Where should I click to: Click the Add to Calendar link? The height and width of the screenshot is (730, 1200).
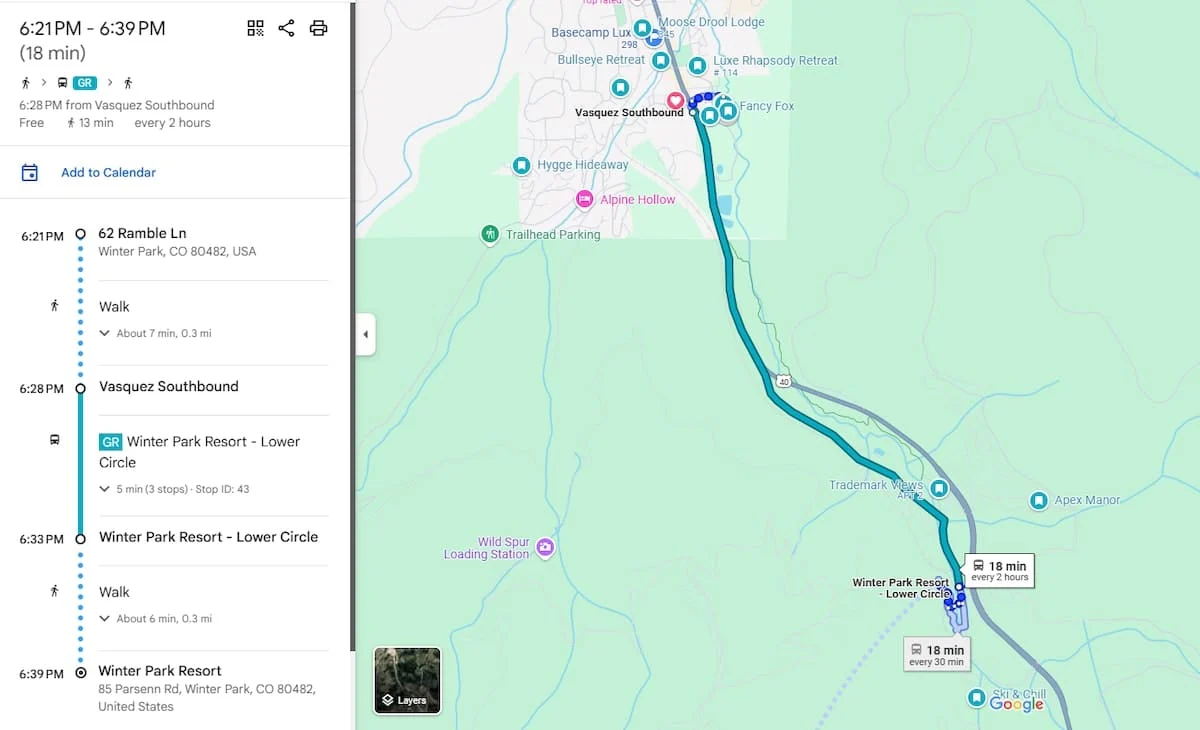pyautogui.click(x=108, y=172)
